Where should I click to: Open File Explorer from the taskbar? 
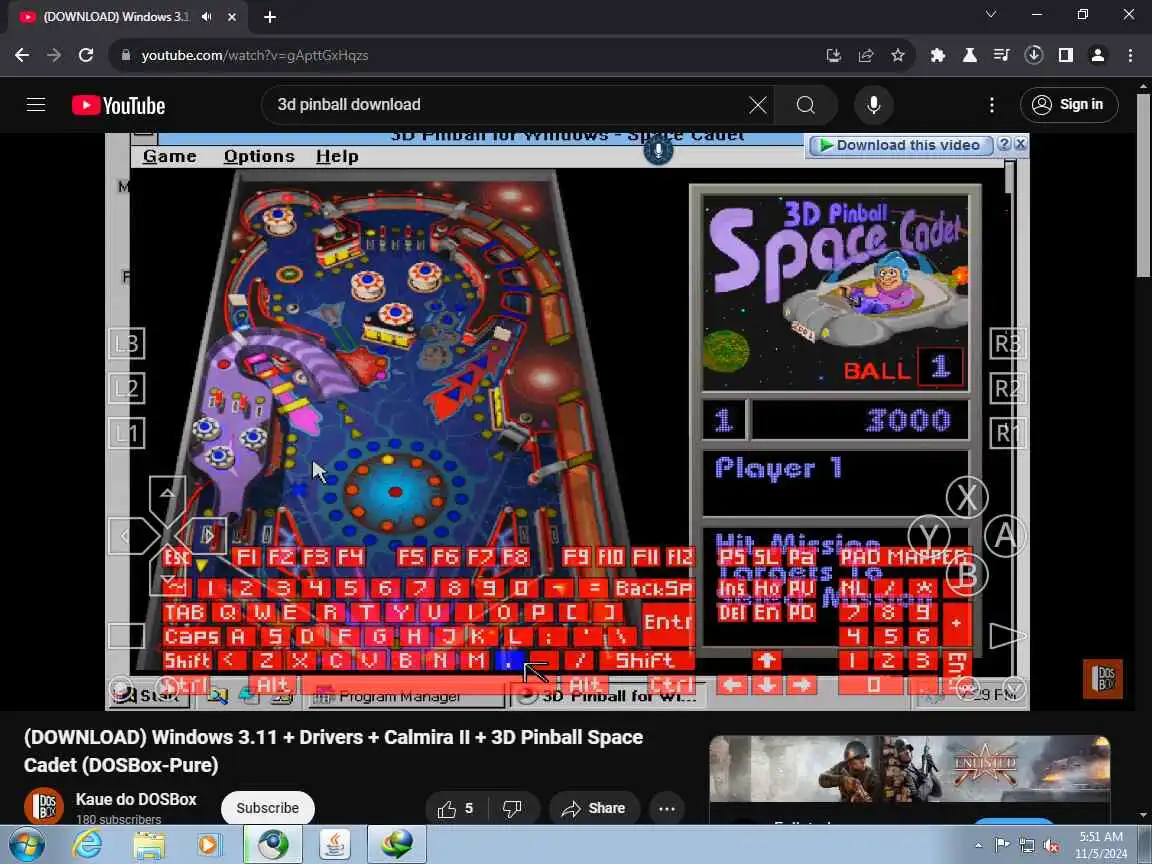tap(149, 845)
